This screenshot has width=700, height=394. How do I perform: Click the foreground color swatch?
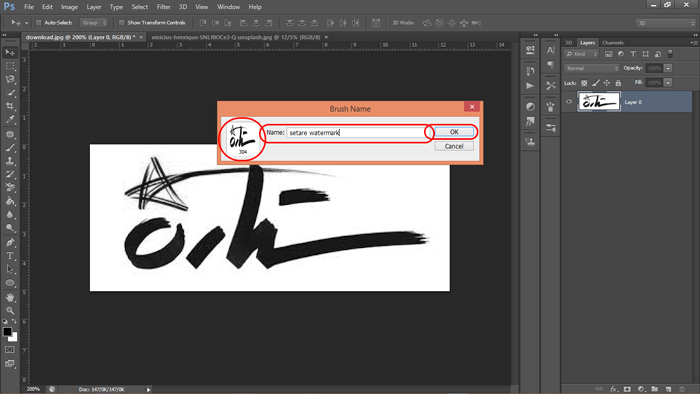(x=8, y=332)
